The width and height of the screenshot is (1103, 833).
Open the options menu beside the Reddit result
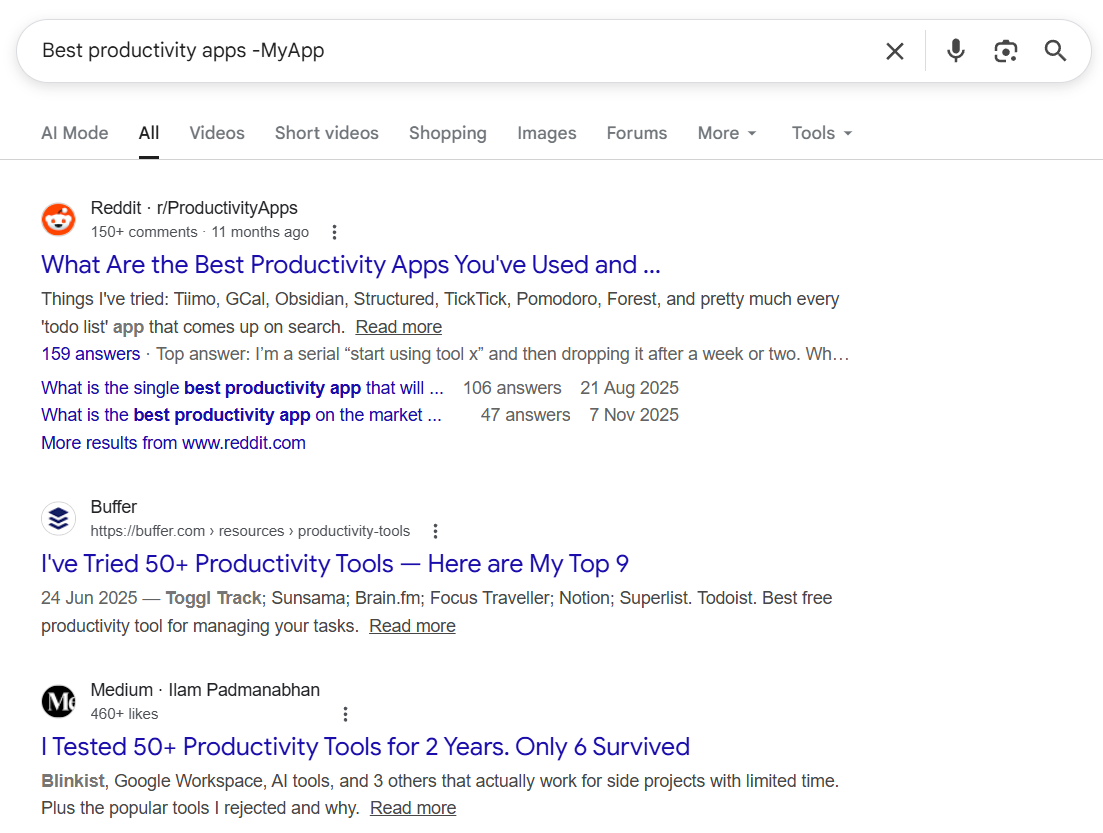pyautogui.click(x=334, y=231)
